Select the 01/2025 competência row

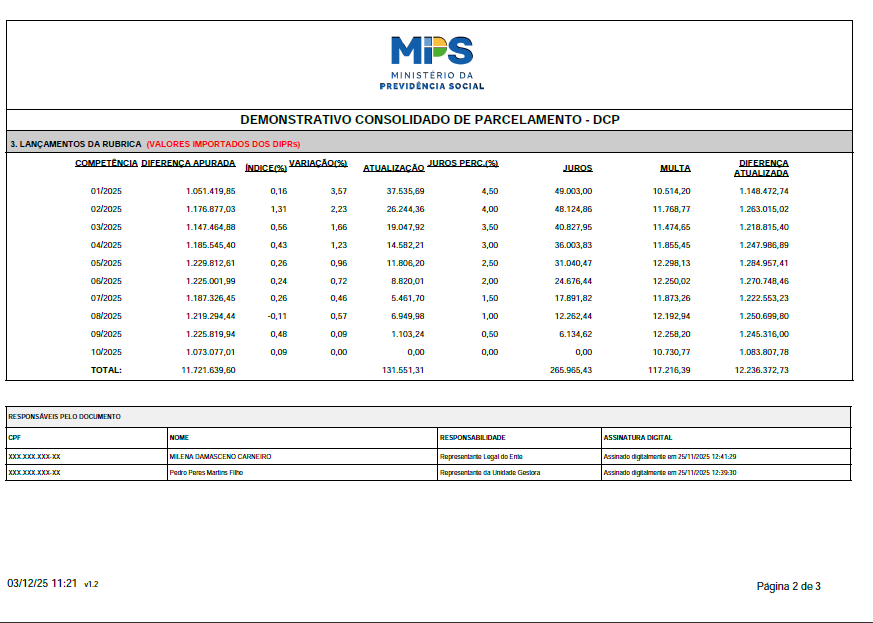106,191
